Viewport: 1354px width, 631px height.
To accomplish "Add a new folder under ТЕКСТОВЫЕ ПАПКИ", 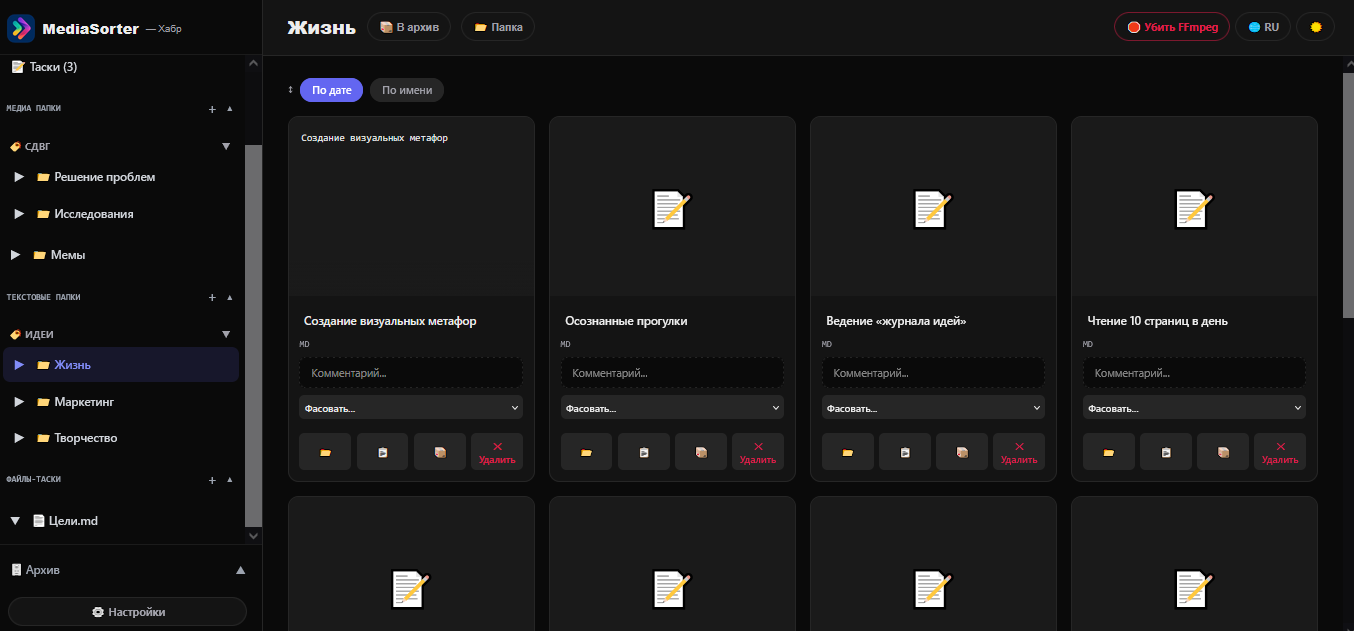I will coord(212,298).
